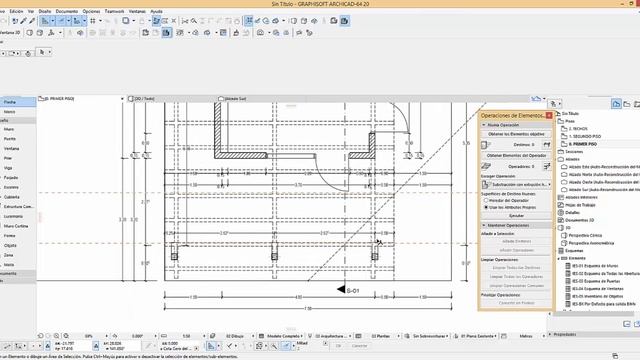Select the Objeto tool
This screenshot has width=640, height=360.
tap(18, 246)
